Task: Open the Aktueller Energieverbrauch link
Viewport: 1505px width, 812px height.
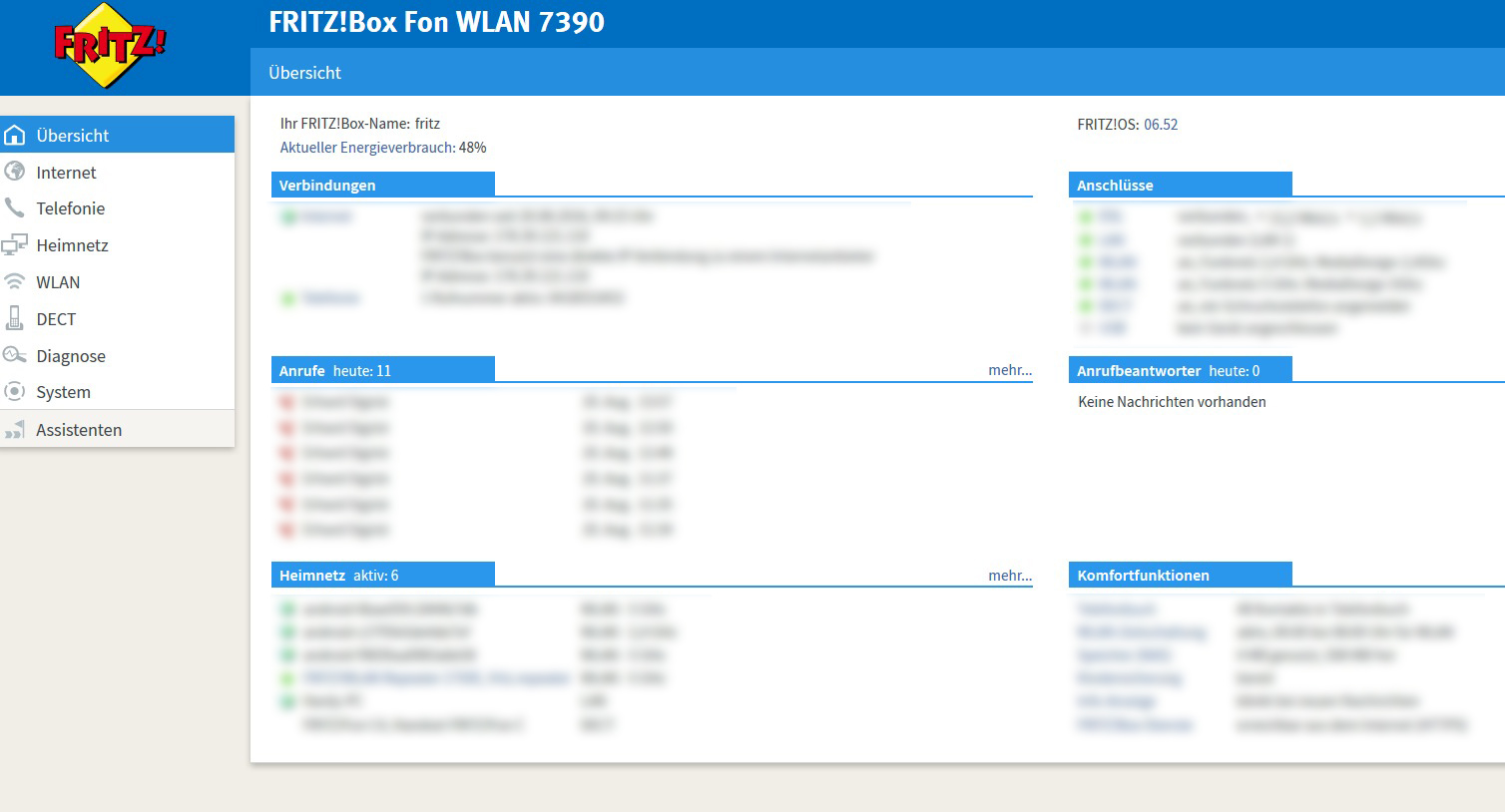Action: click(367, 148)
